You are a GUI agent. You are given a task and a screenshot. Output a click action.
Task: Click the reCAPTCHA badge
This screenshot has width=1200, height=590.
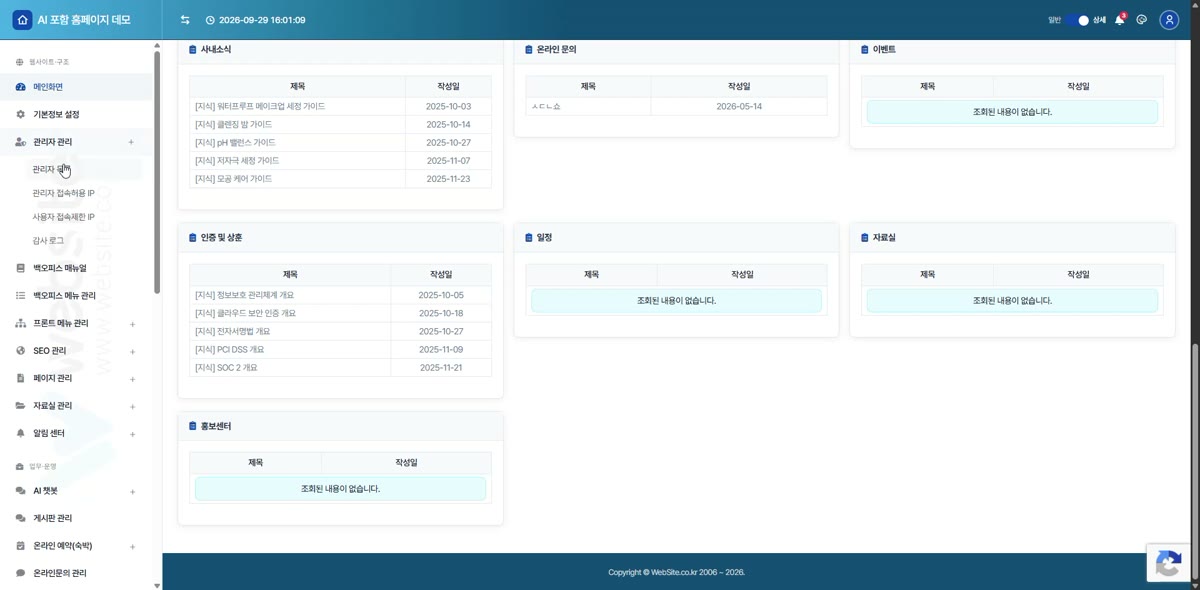pyautogui.click(x=1167, y=563)
